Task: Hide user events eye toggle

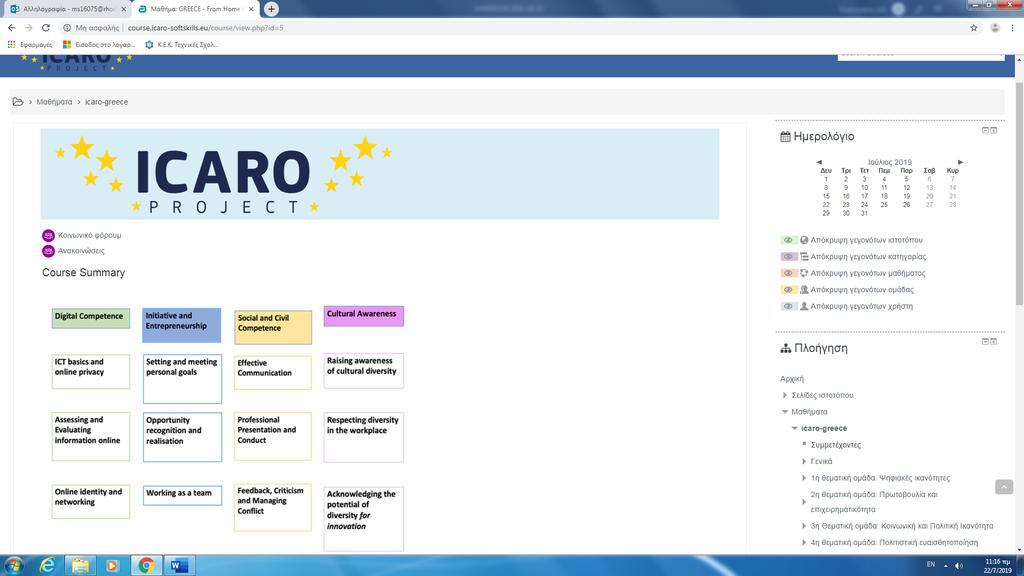Action: click(788, 306)
